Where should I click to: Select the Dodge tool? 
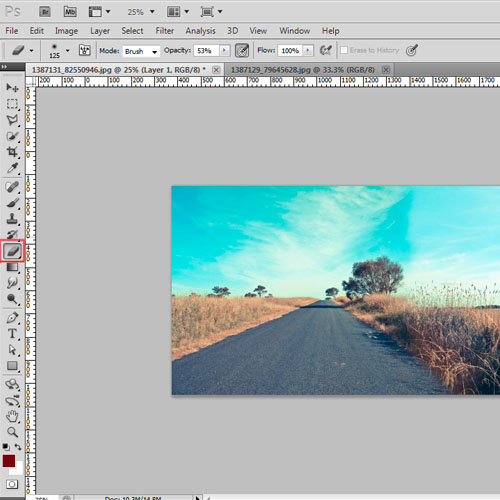pos(12,299)
